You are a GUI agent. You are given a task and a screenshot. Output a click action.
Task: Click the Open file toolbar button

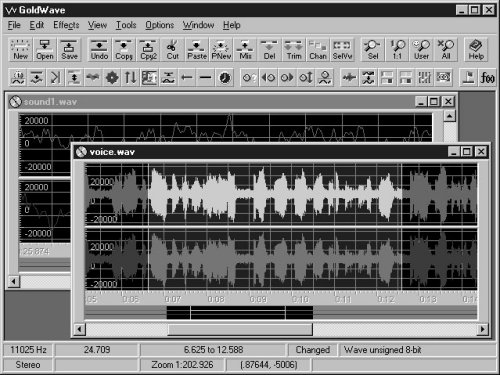45,50
